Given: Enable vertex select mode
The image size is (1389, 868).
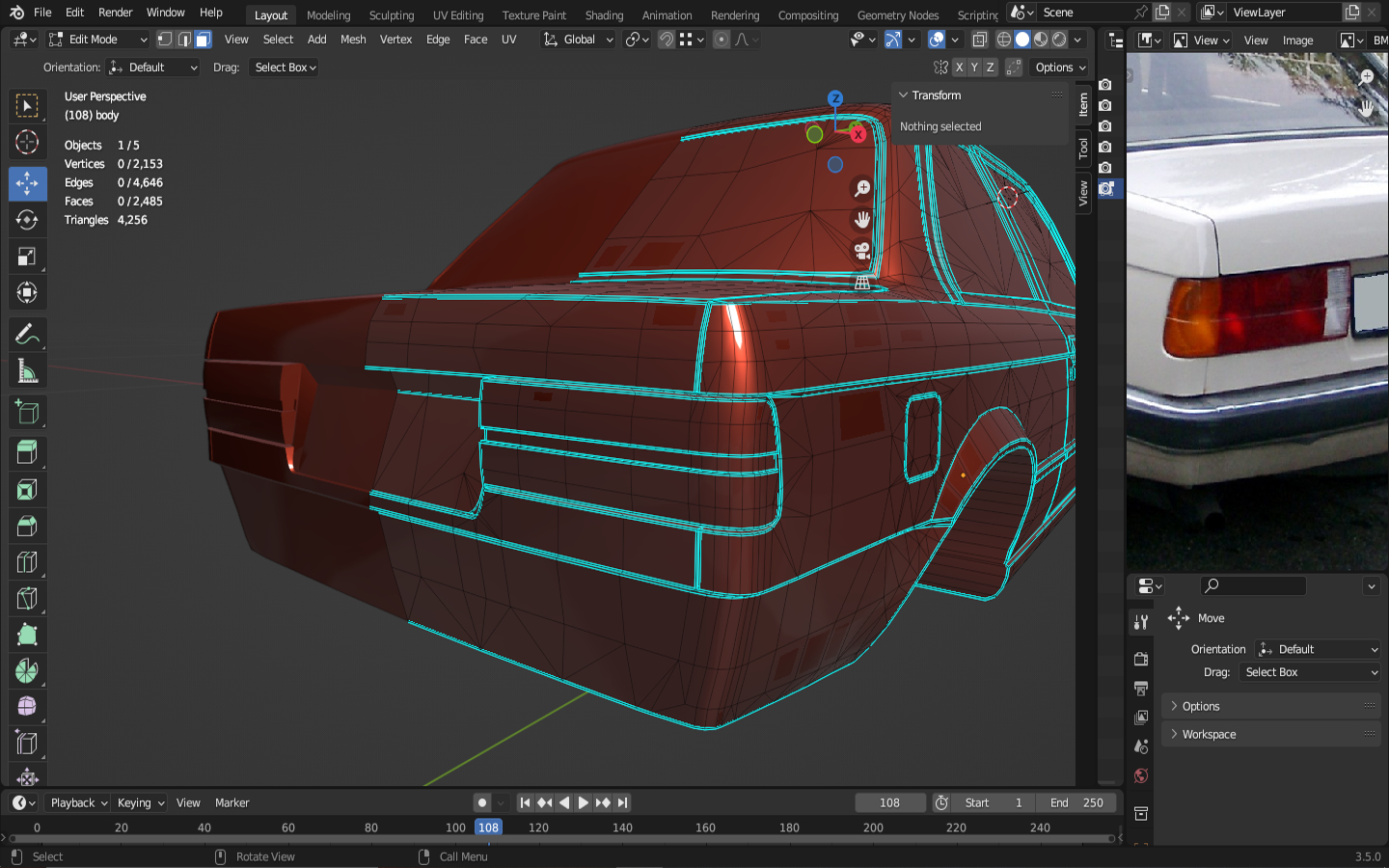Looking at the screenshot, I should (165, 40).
